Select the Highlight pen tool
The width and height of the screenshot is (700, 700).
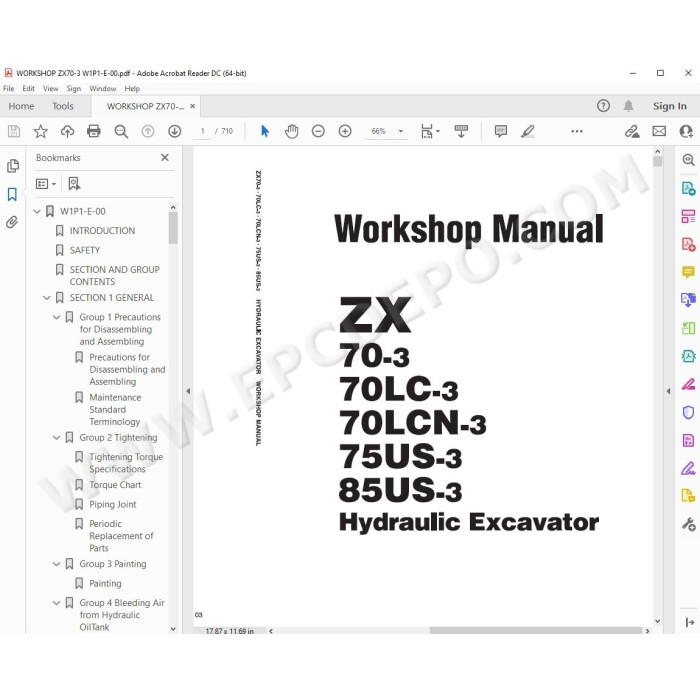pos(528,131)
